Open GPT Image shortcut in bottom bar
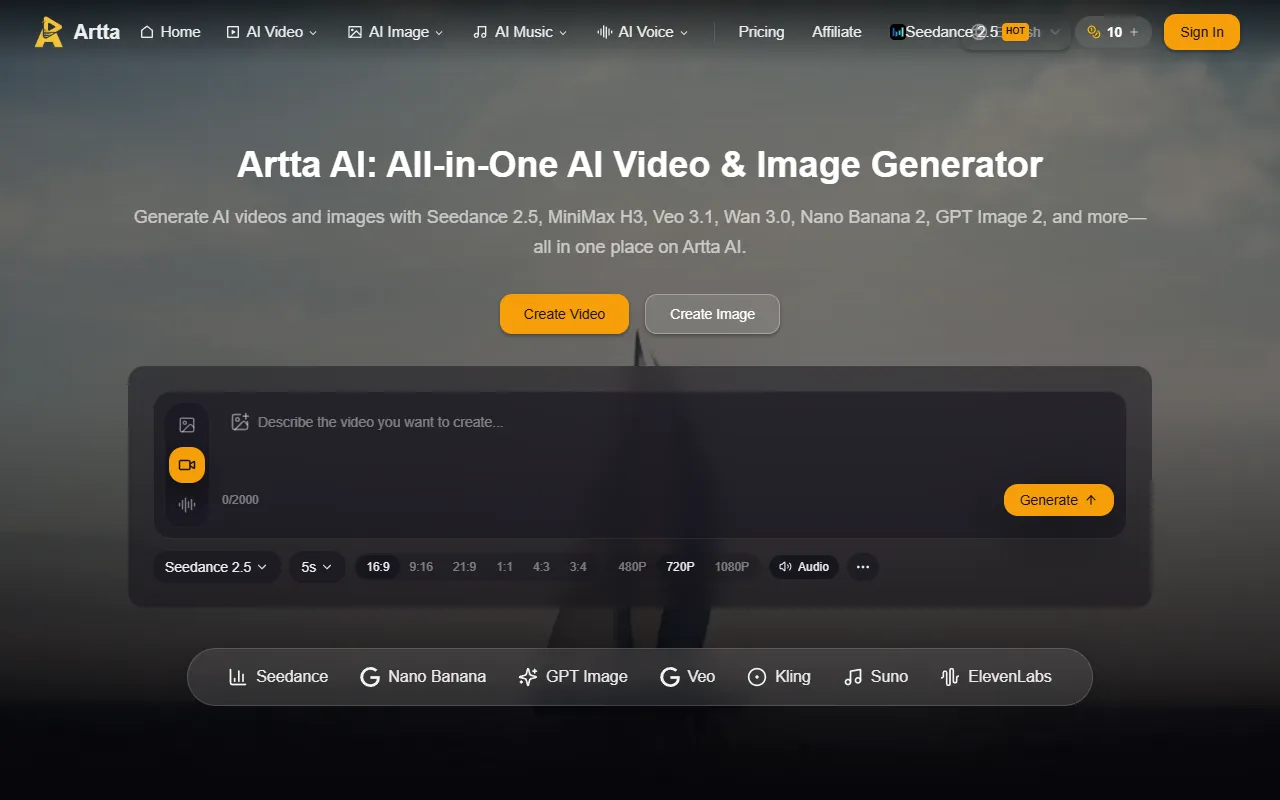Viewport: 1280px width, 800px height. [x=573, y=677]
